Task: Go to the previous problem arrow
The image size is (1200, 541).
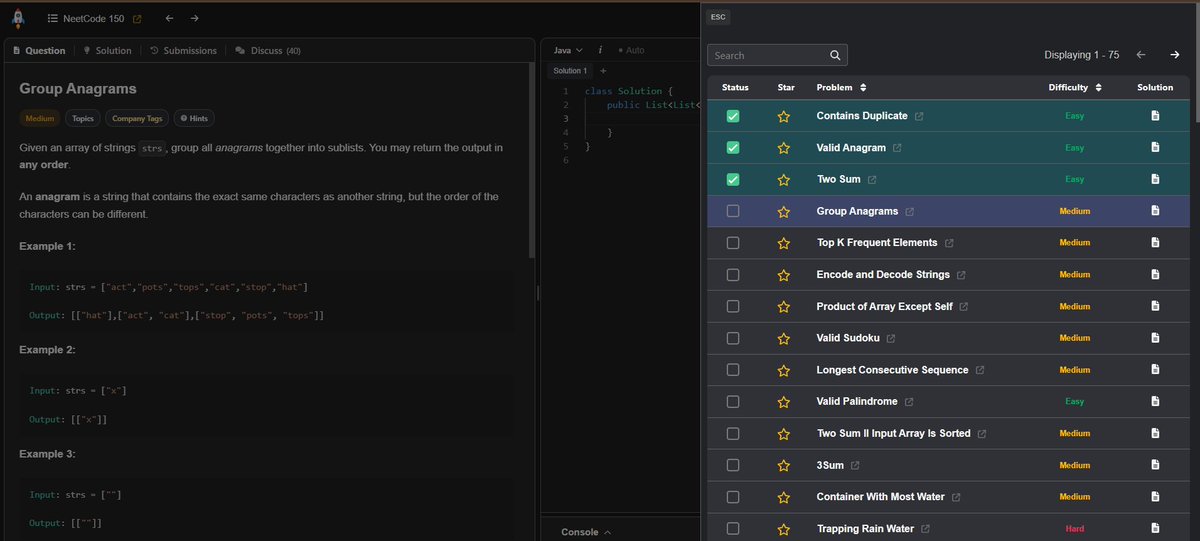Action: (169, 18)
